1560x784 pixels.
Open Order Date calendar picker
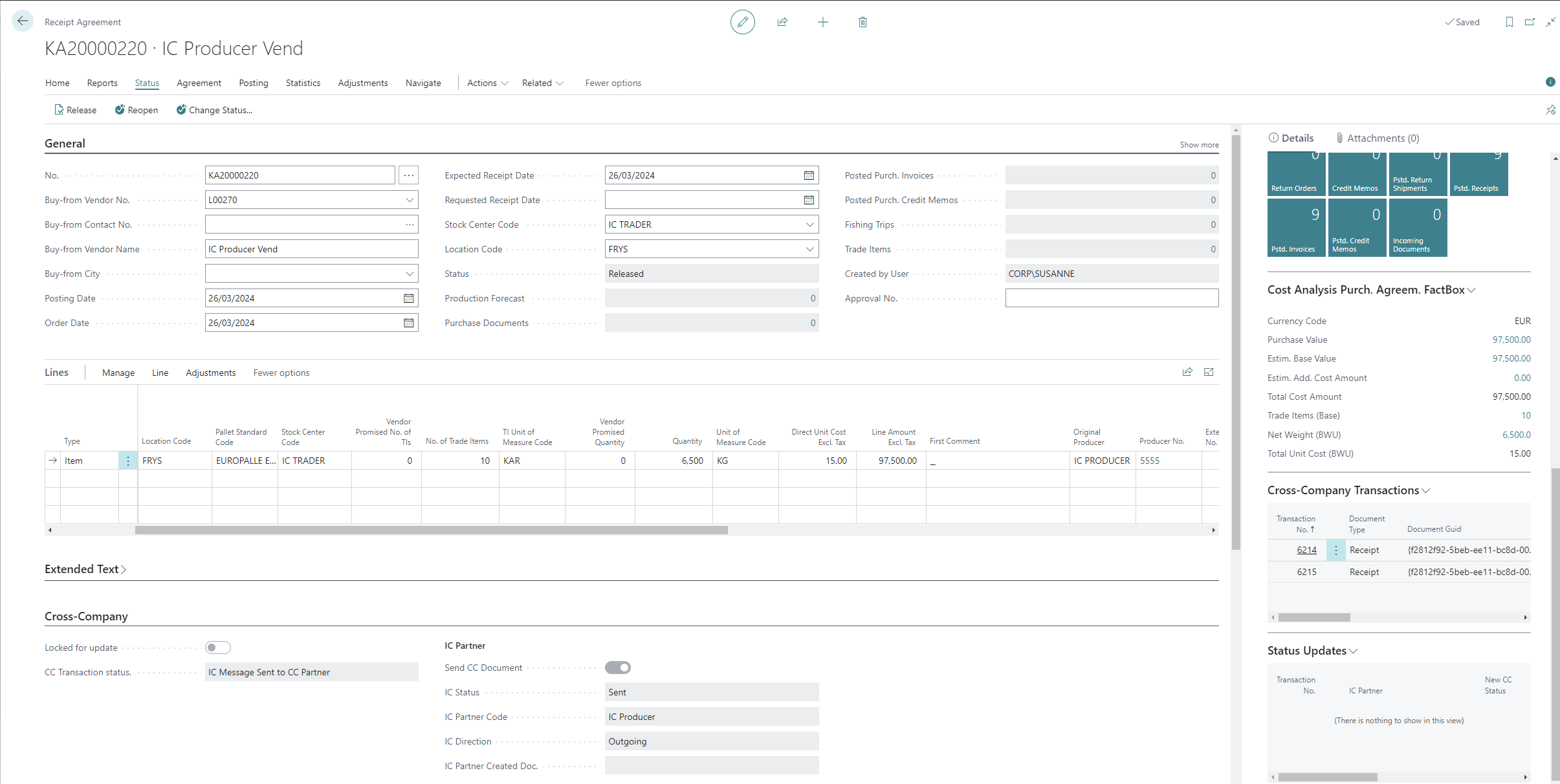pos(409,323)
